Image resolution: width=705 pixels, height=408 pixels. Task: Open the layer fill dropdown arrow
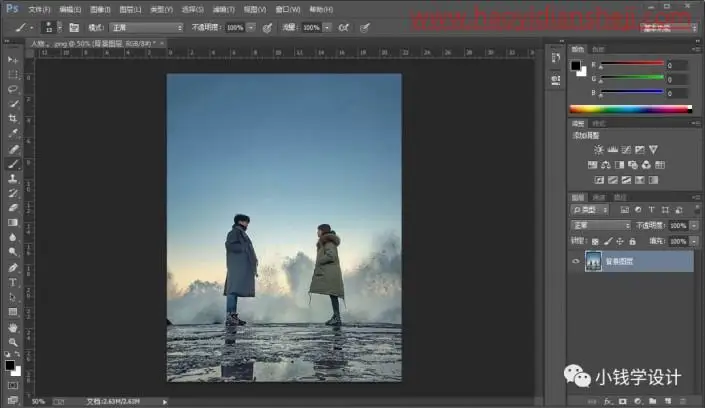(x=694, y=242)
